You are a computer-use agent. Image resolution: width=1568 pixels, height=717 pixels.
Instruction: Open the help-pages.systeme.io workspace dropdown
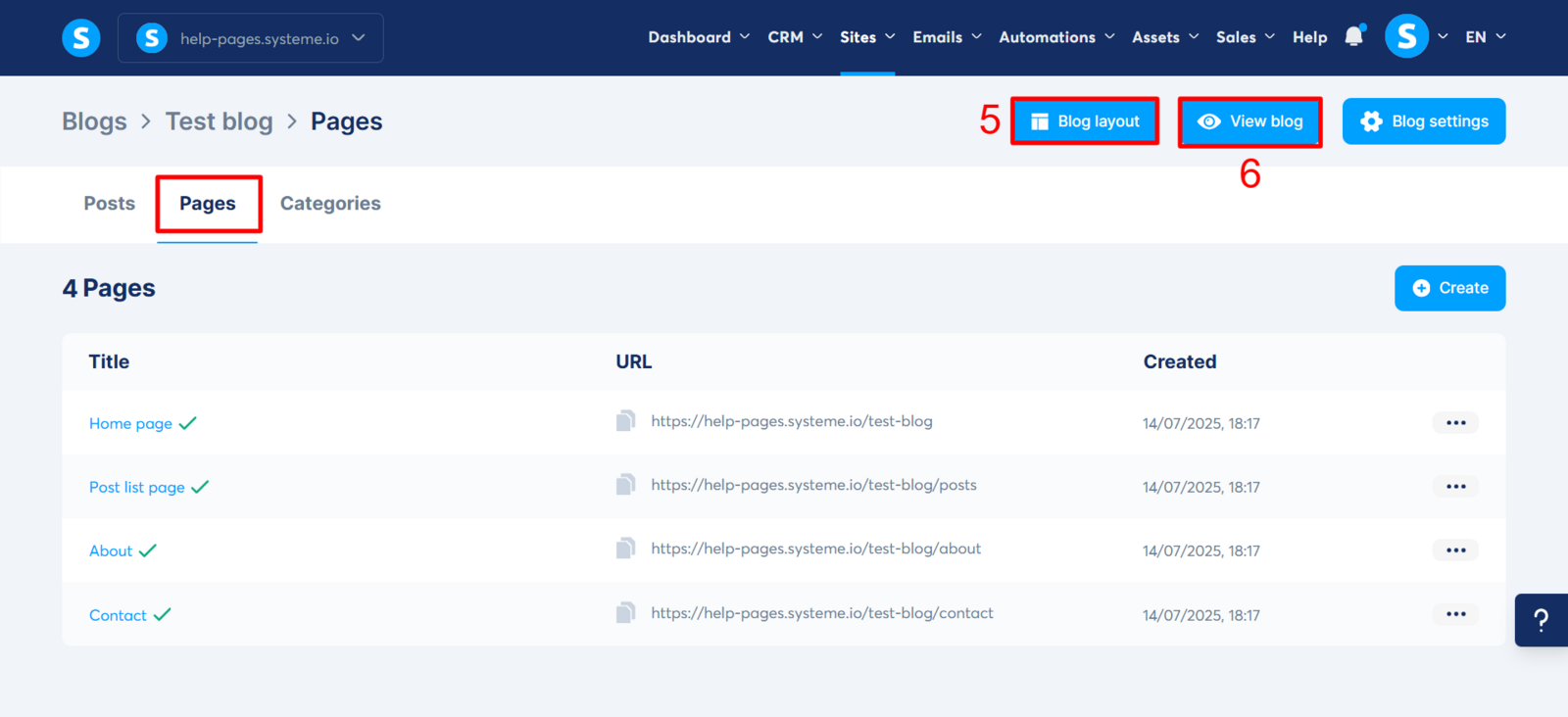coord(250,38)
